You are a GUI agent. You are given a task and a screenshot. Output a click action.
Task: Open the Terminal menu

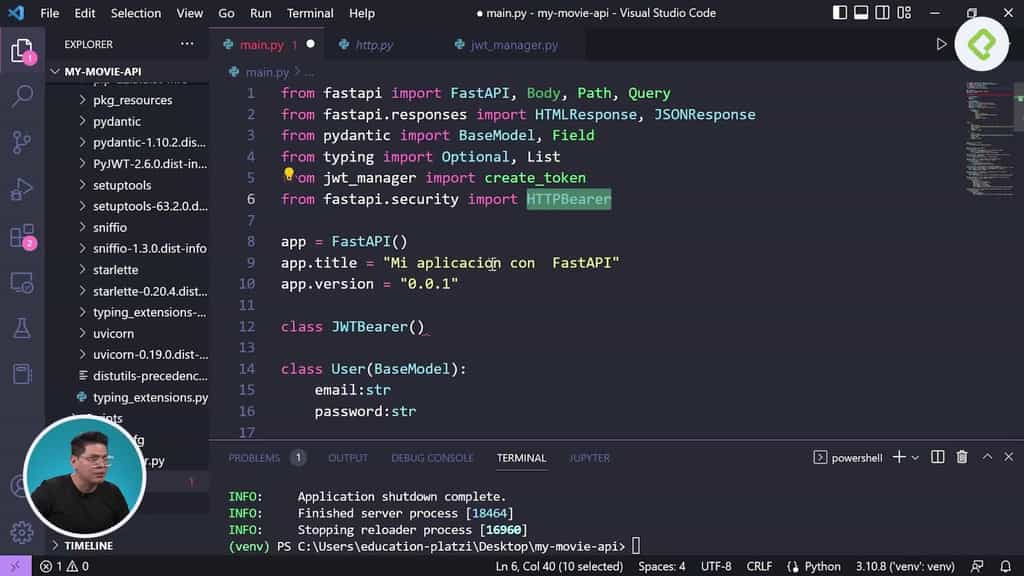pos(310,13)
